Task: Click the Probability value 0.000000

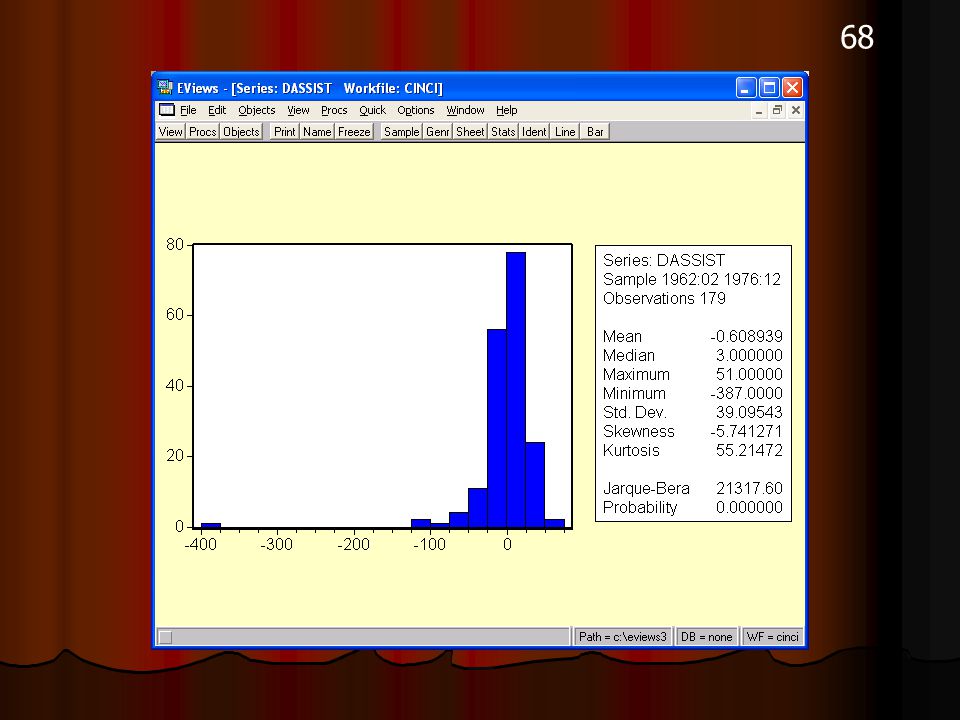Action: pyautogui.click(x=749, y=507)
